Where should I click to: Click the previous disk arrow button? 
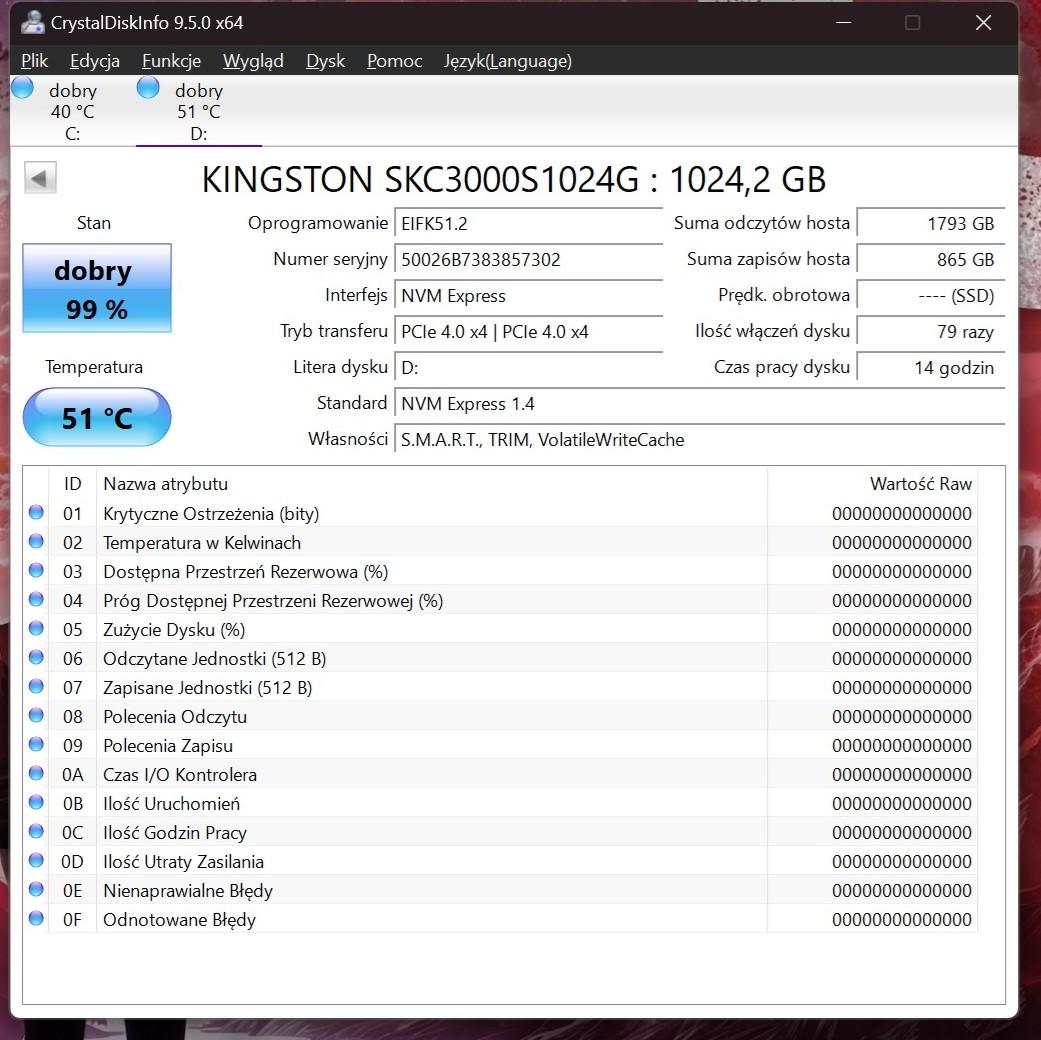point(40,179)
